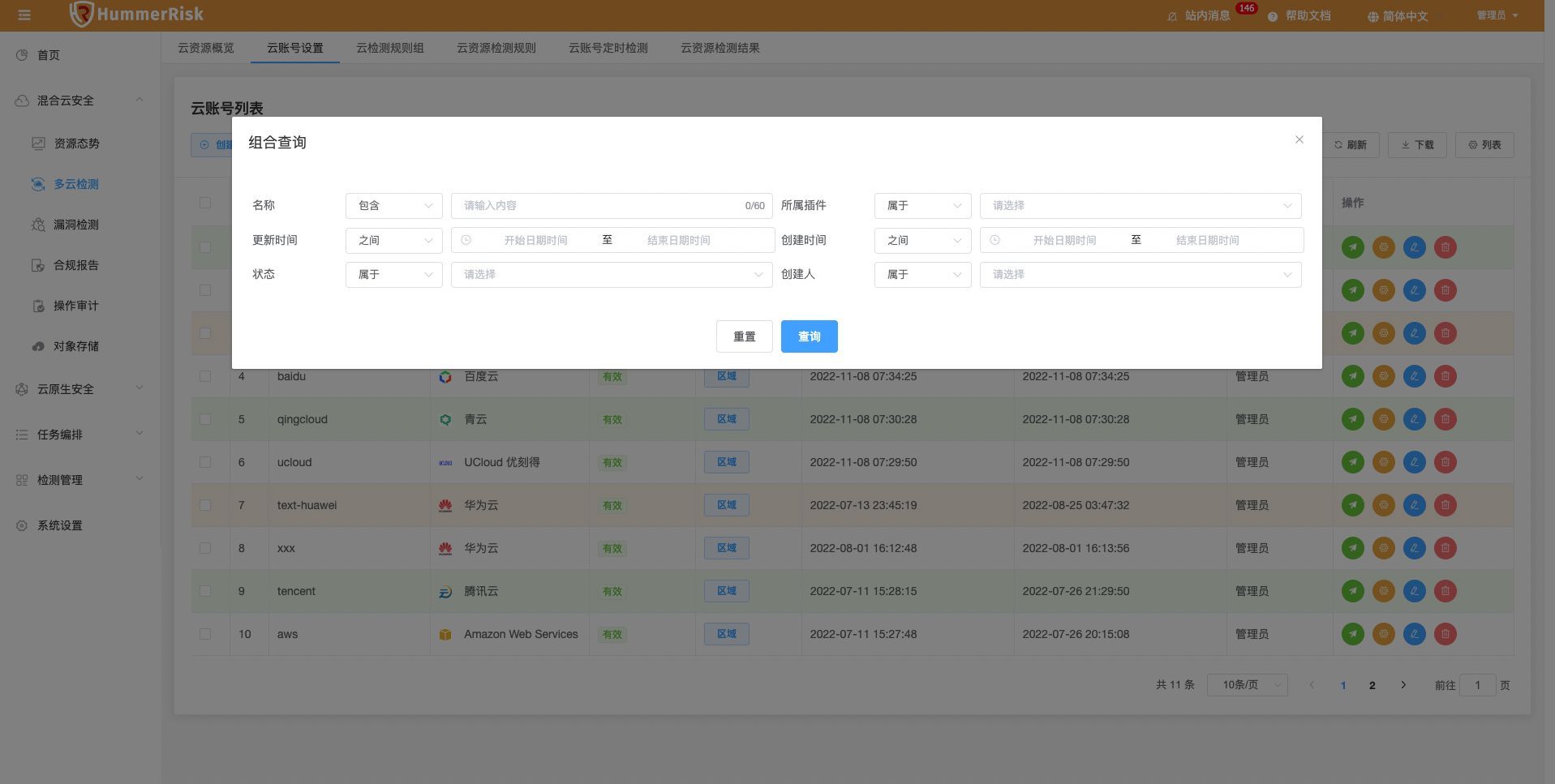1555x784 pixels.
Task: Click the HummerRisk logo
Action: pos(136,14)
